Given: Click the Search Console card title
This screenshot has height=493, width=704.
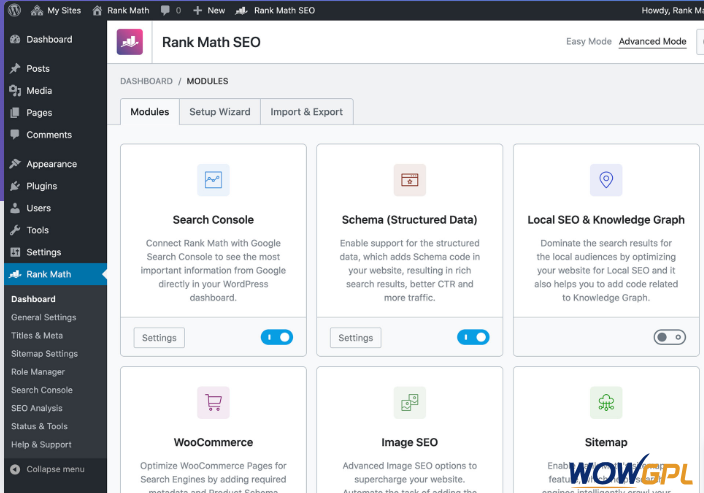Looking at the screenshot, I should (x=213, y=220).
